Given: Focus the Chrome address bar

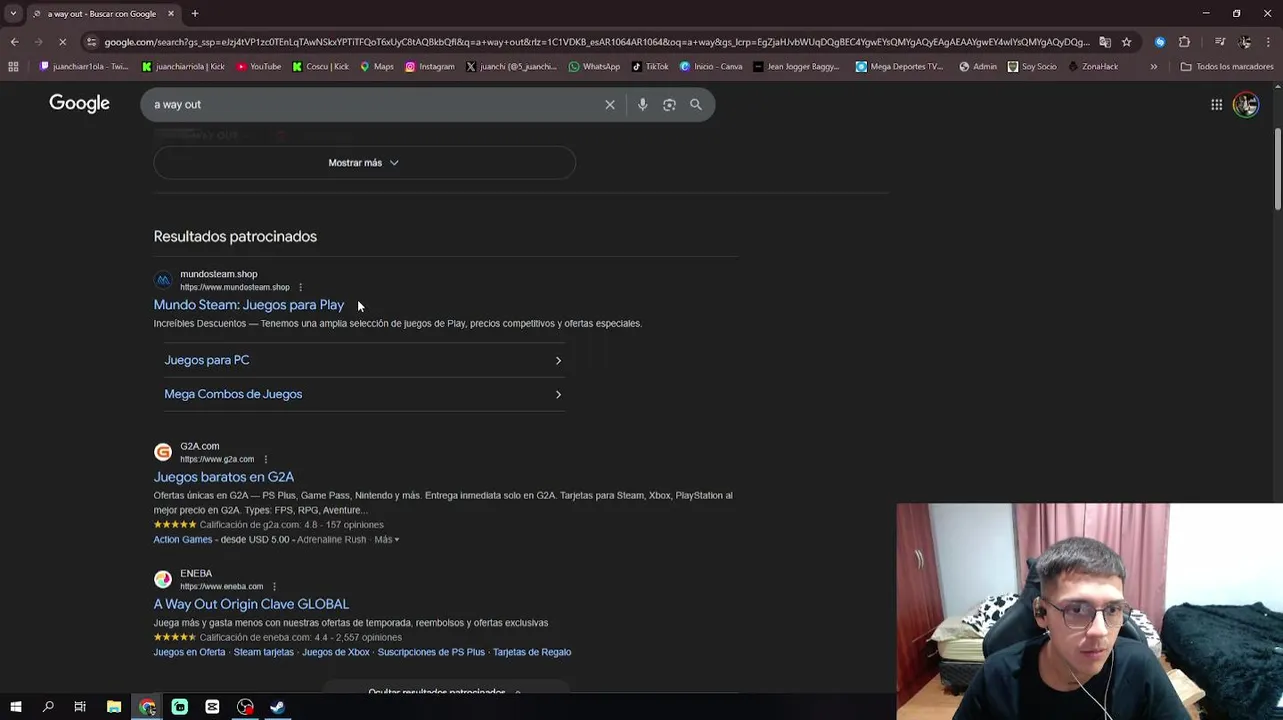Looking at the screenshot, I should tap(596, 42).
